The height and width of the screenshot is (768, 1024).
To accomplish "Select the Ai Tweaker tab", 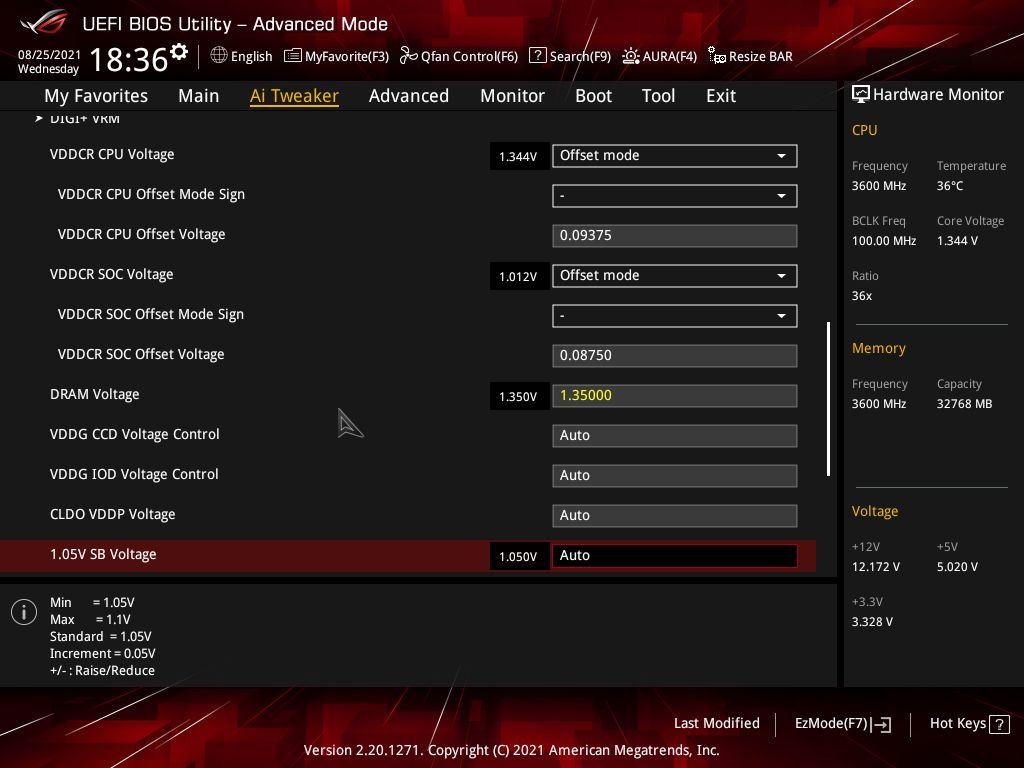I will pyautogui.click(x=294, y=96).
